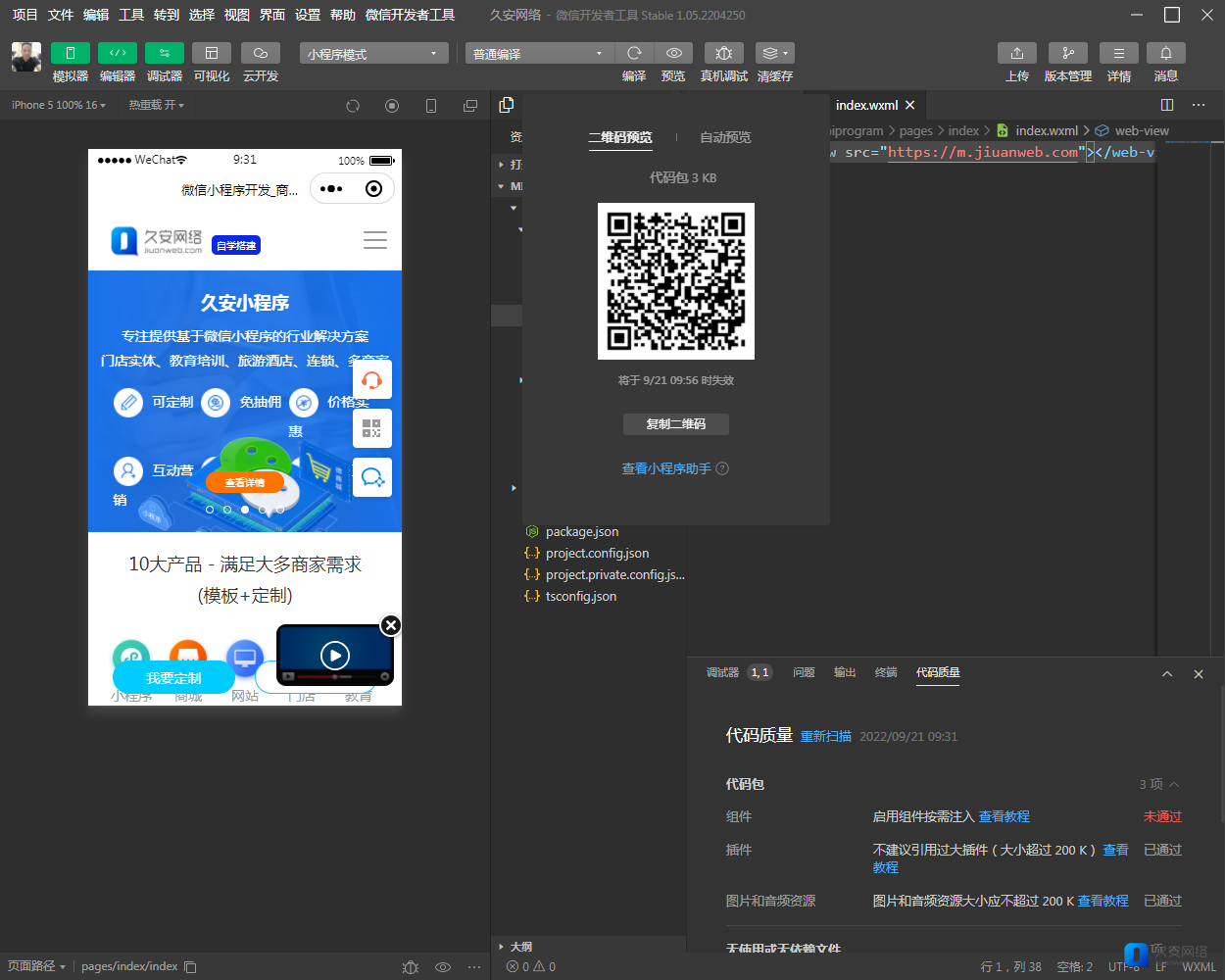Open cloud development (云开发)

tap(261, 53)
